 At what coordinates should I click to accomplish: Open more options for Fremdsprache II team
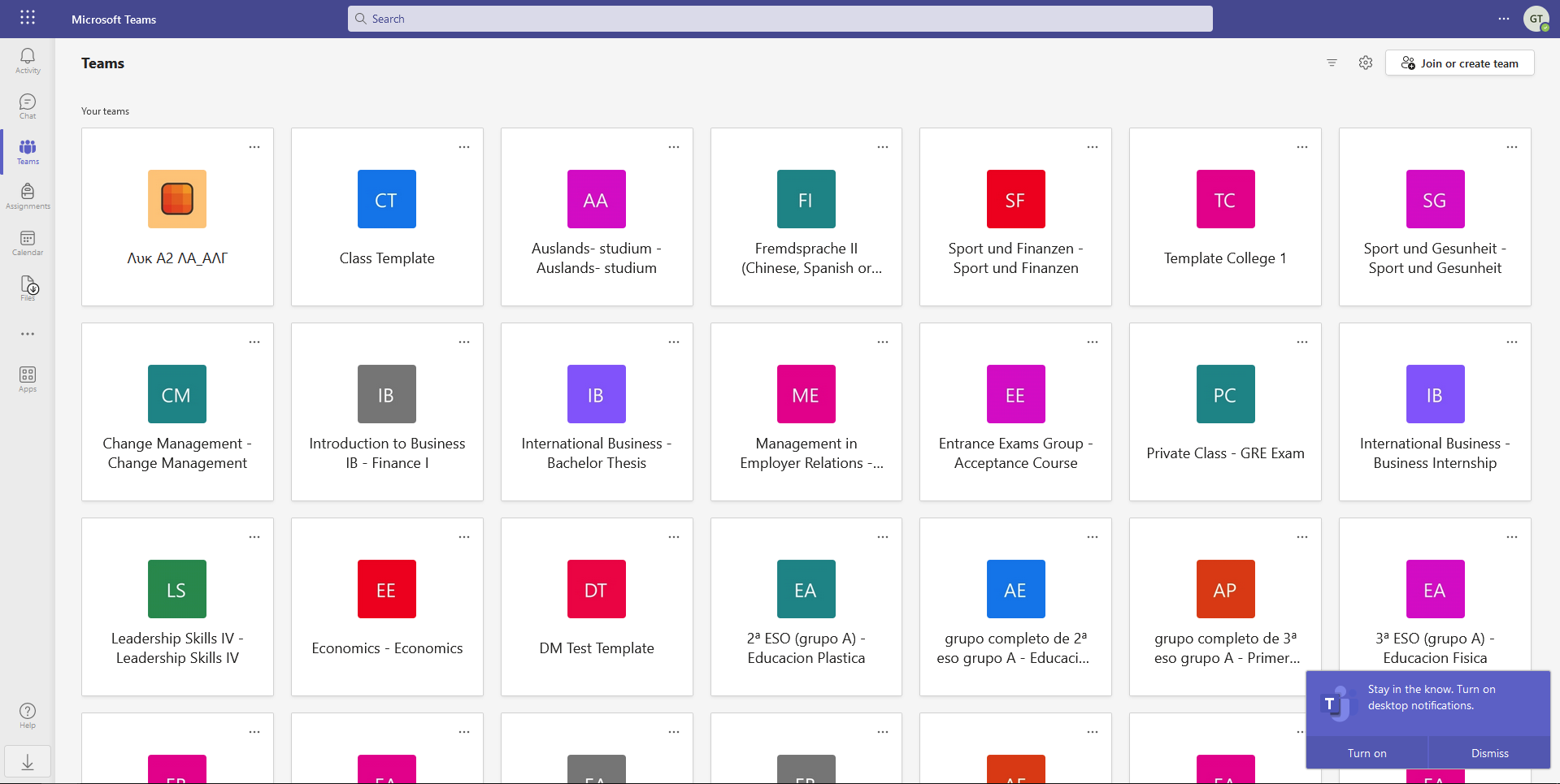click(883, 147)
